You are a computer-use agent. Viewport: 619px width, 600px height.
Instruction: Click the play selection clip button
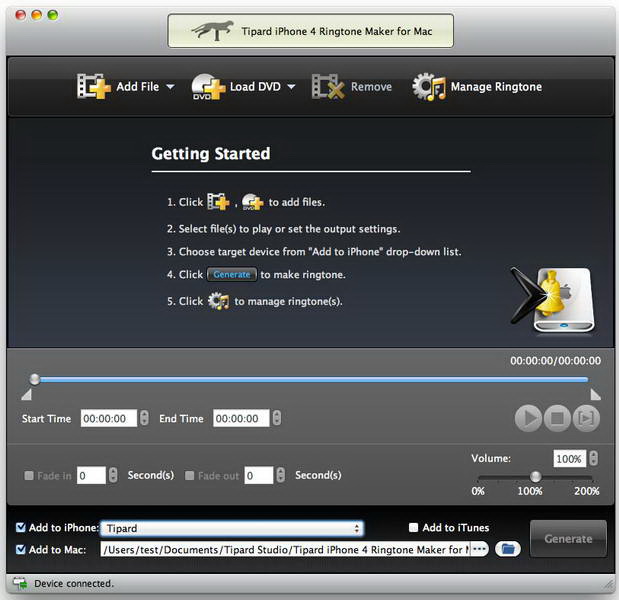pos(586,418)
